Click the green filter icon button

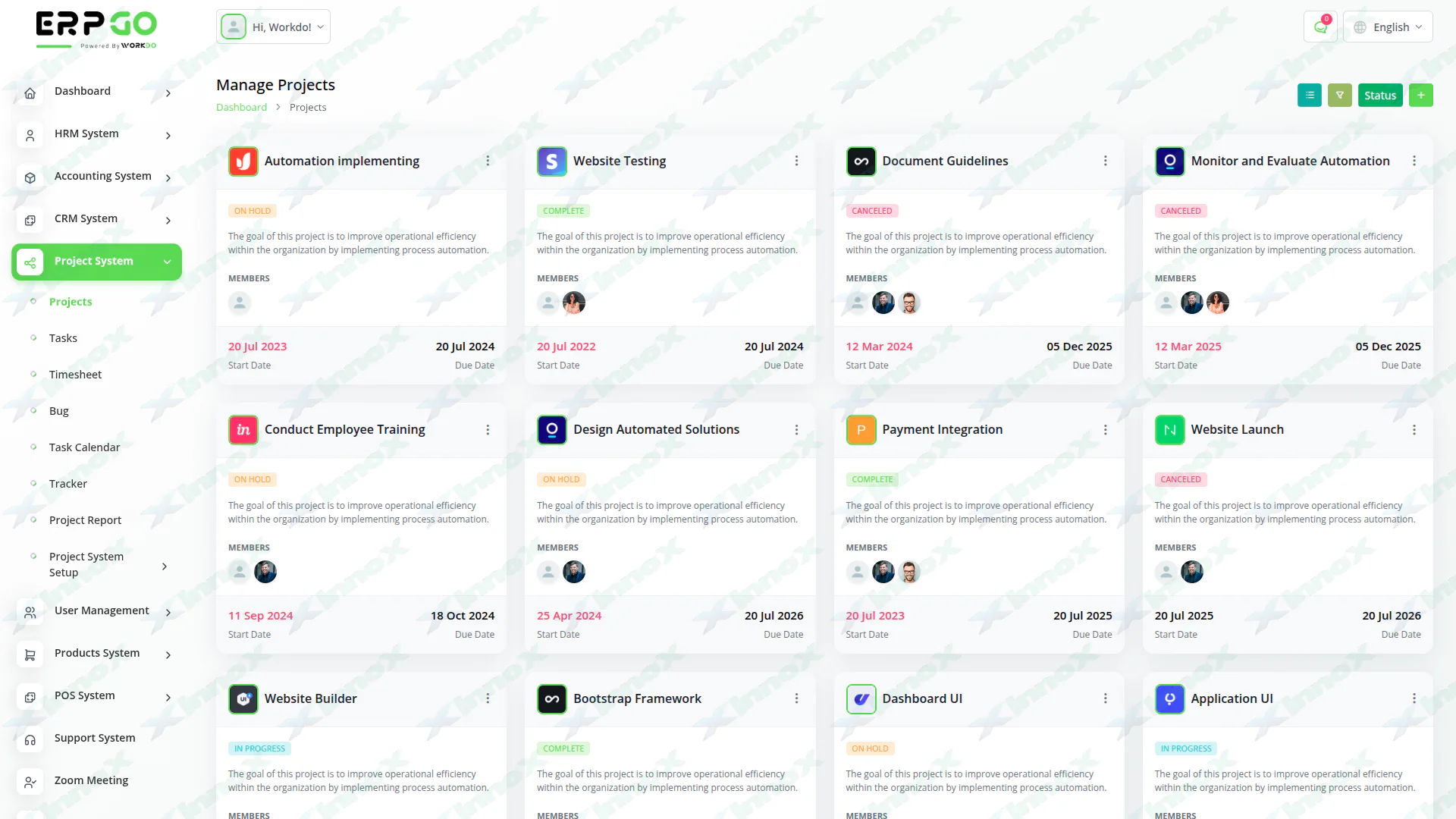click(x=1339, y=96)
